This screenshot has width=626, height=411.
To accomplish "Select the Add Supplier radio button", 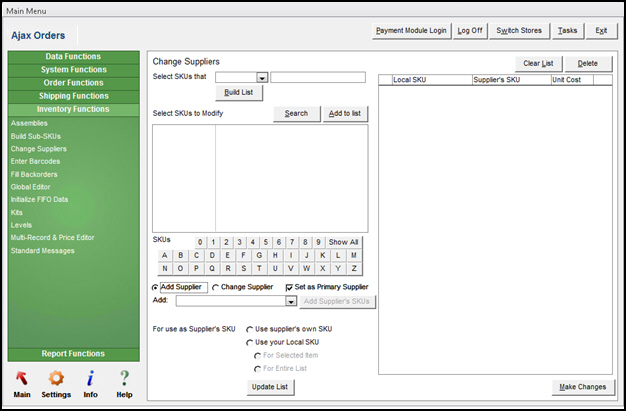I will (x=155, y=287).
